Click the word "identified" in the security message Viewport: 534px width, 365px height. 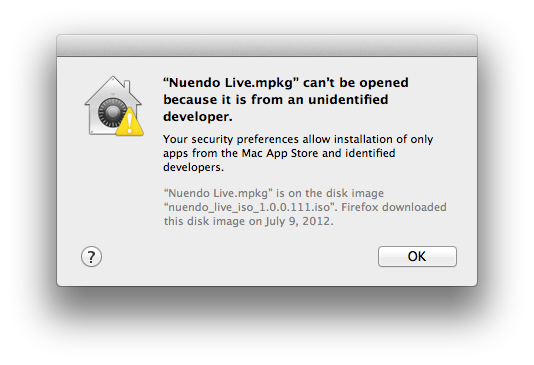click(370, 153)
